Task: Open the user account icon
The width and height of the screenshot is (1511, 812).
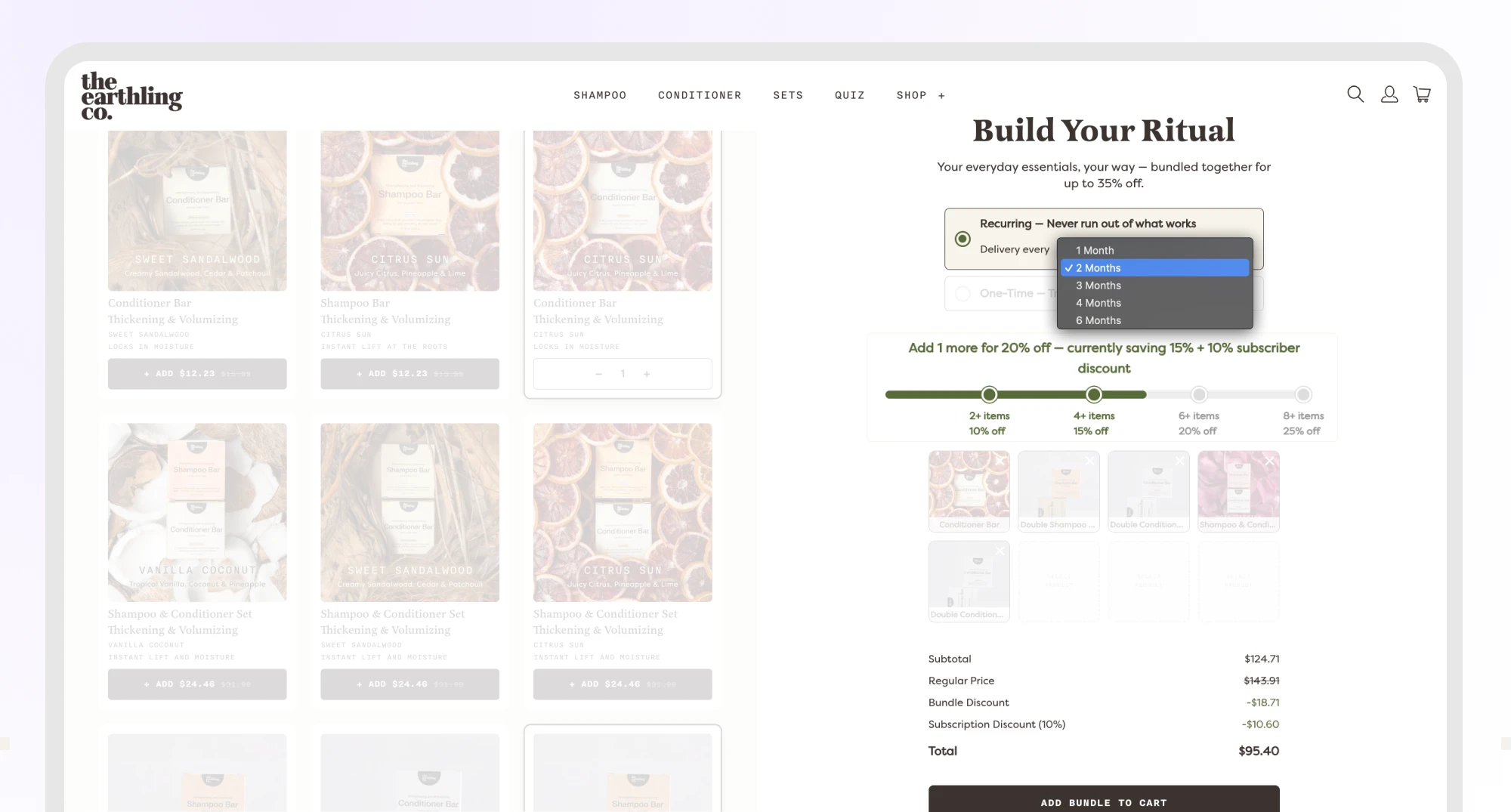Action: pos(1389,94)
